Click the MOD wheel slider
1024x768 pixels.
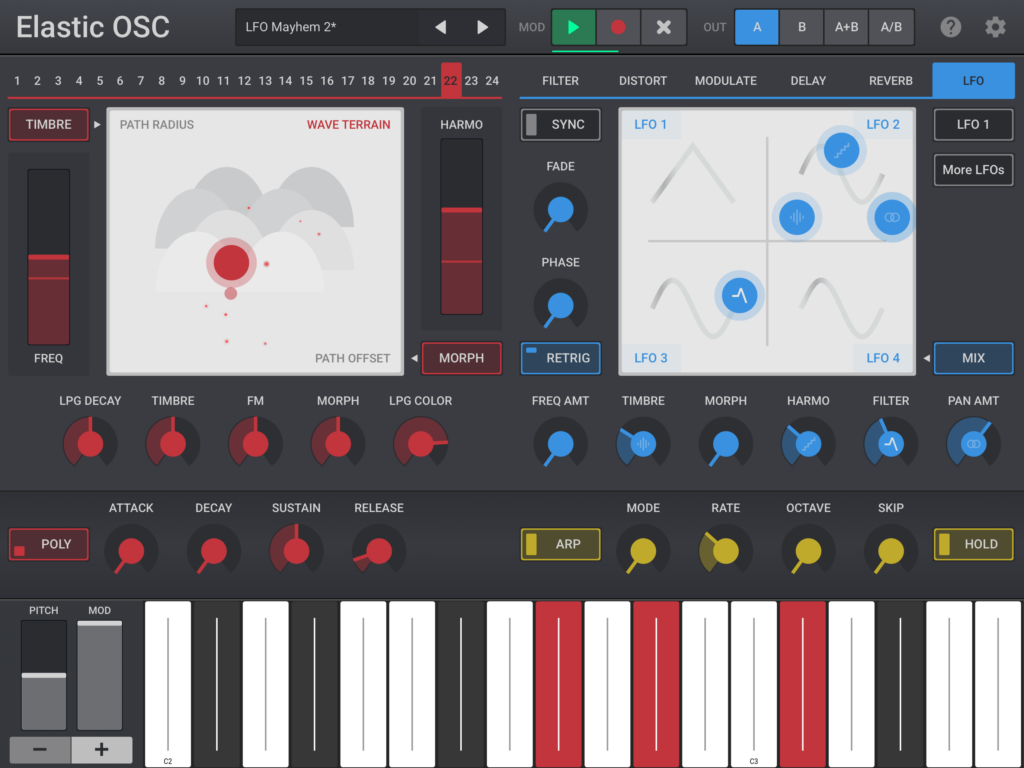pos(99,675)
